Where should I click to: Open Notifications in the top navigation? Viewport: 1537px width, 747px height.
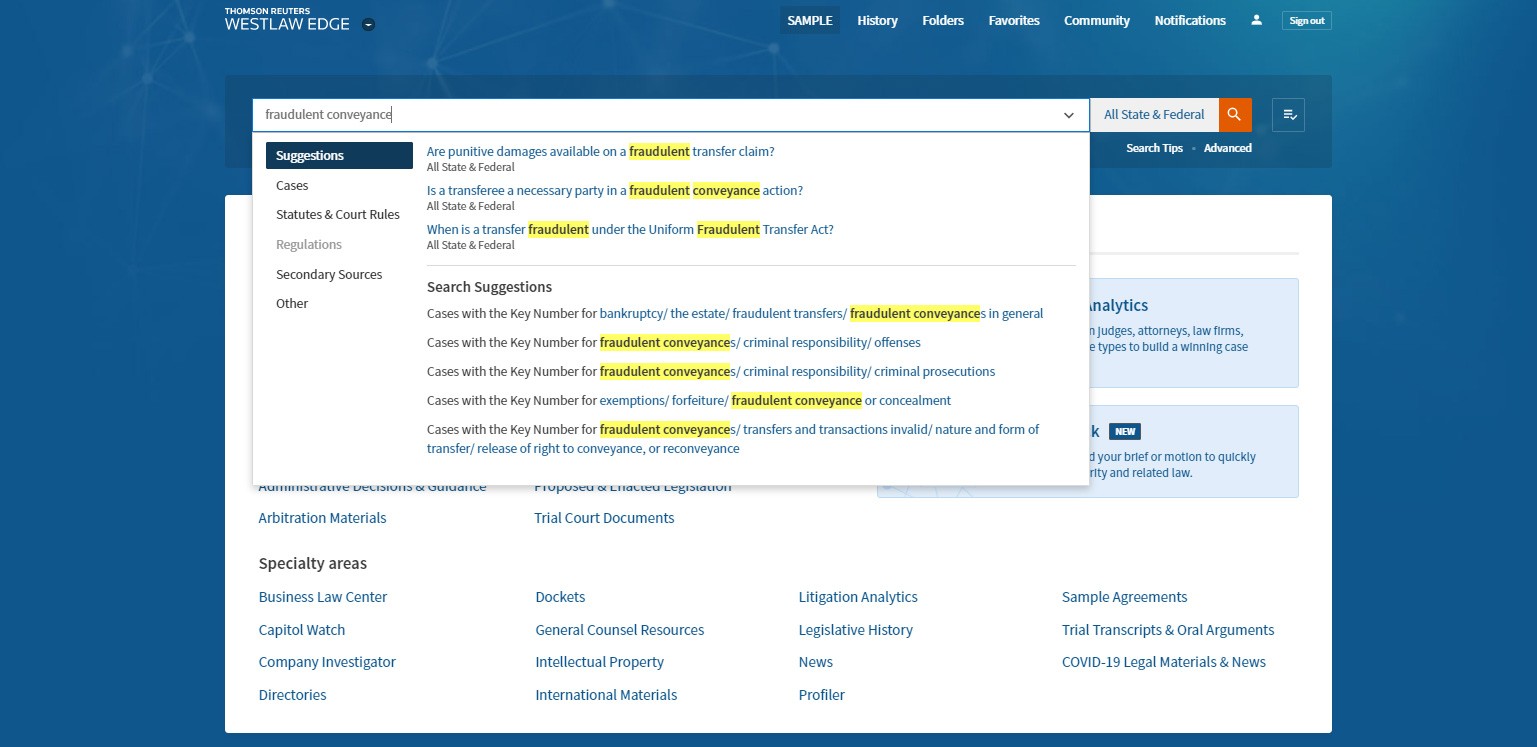click(x=1190, y=20)
